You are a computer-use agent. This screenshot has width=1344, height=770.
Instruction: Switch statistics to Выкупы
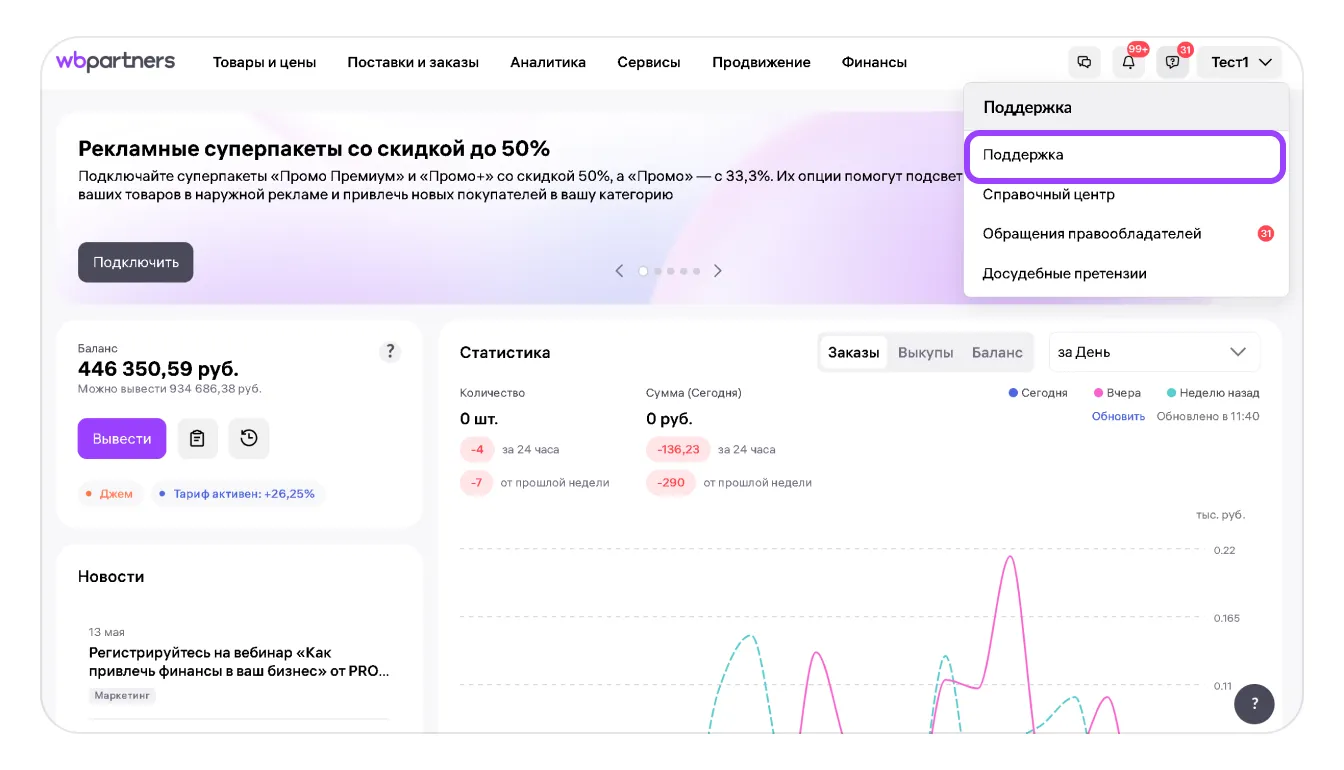coord(925,352)
